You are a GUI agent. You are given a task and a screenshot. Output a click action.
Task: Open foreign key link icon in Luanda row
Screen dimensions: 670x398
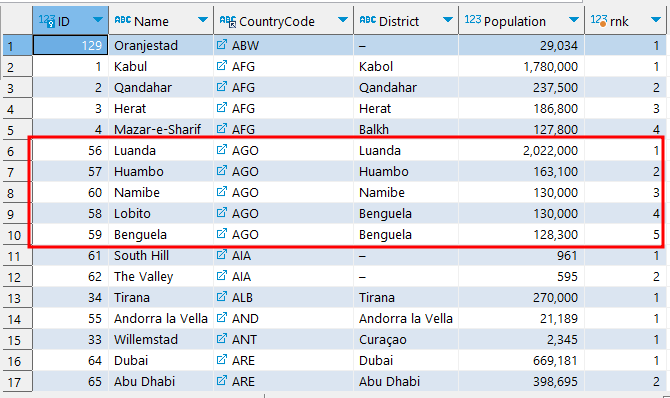[222, 150]
